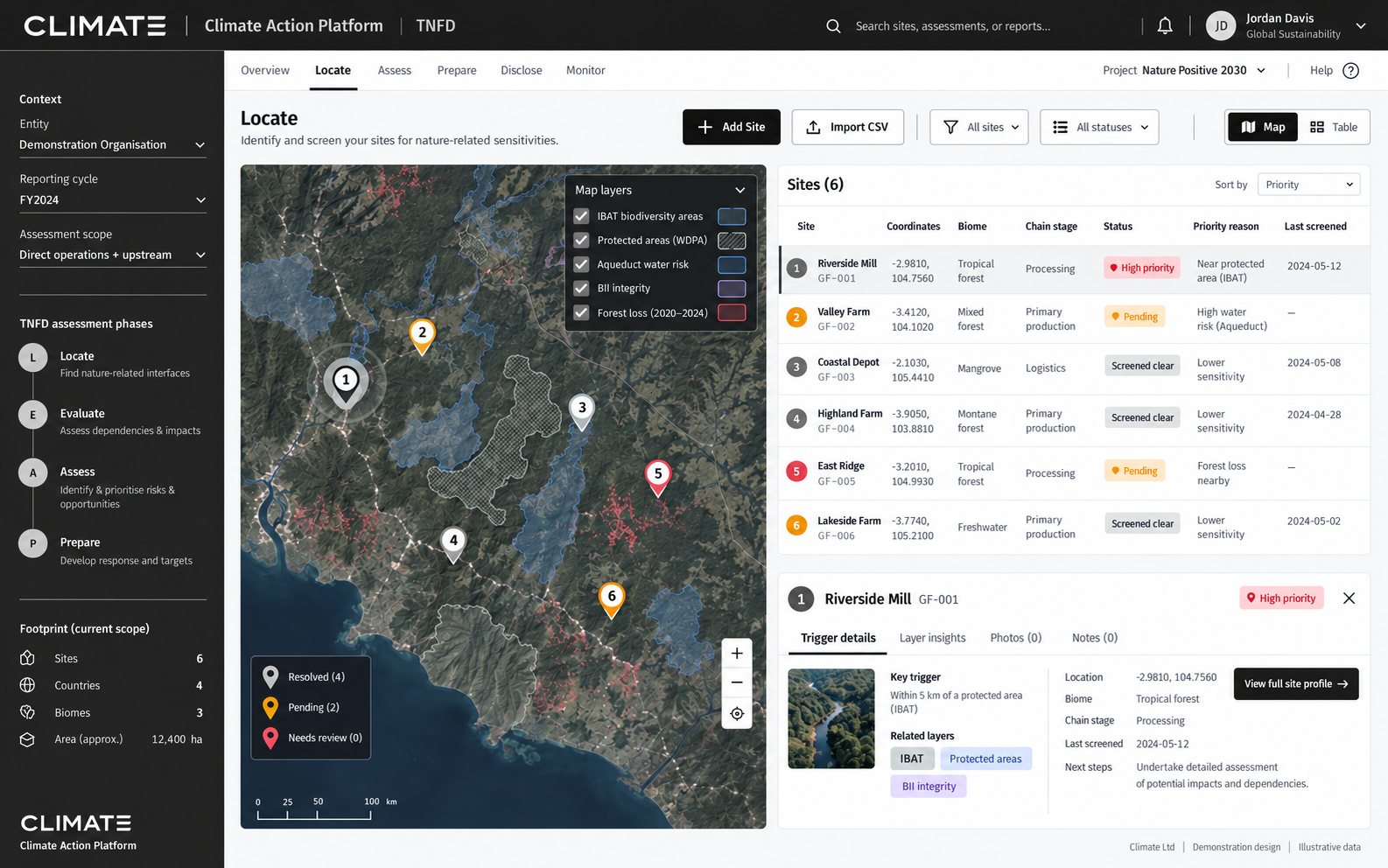Image resolution: width=1388 pixels, height=868 pixels.
Task: Switch to Table view
Action: pos(1334,127)
